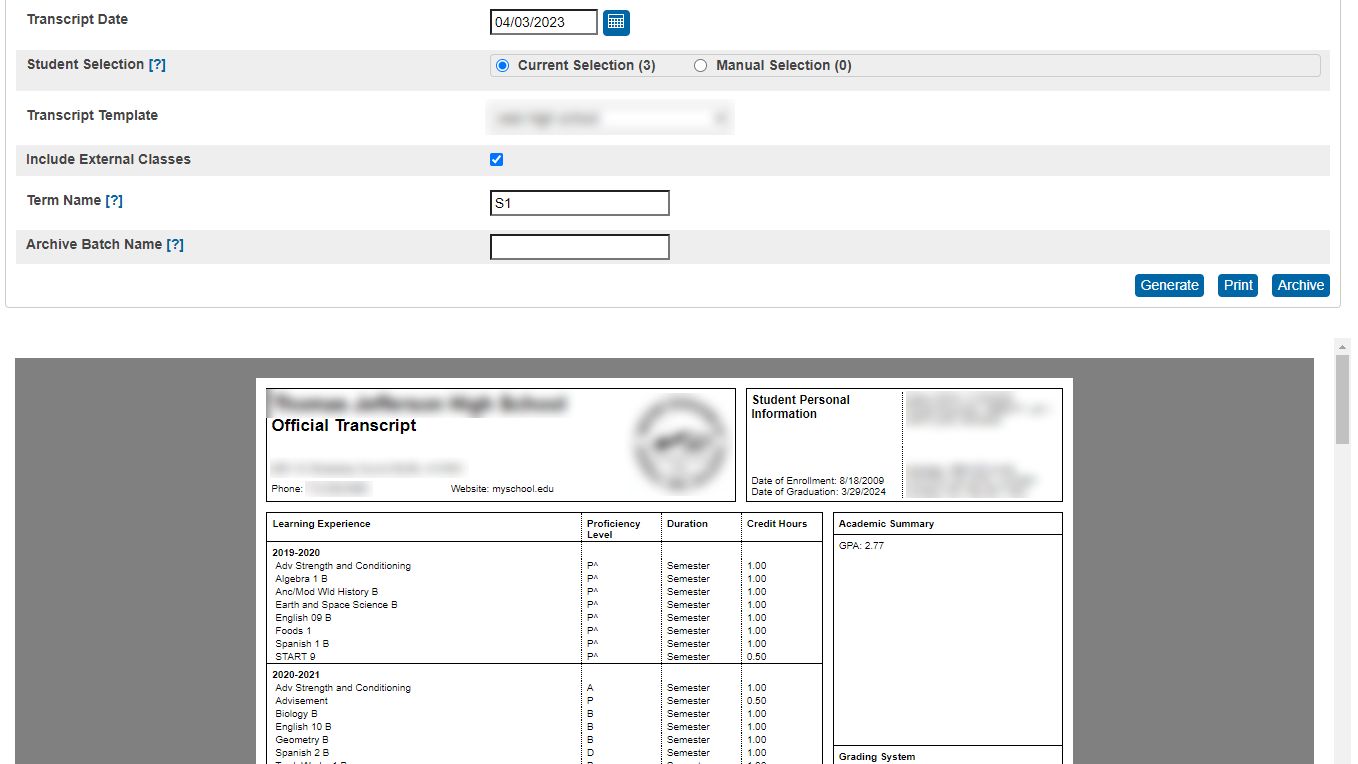Click the Student Personal Information heading
Viewport: 1358px width, 764px height.
(x=800, y=407)
